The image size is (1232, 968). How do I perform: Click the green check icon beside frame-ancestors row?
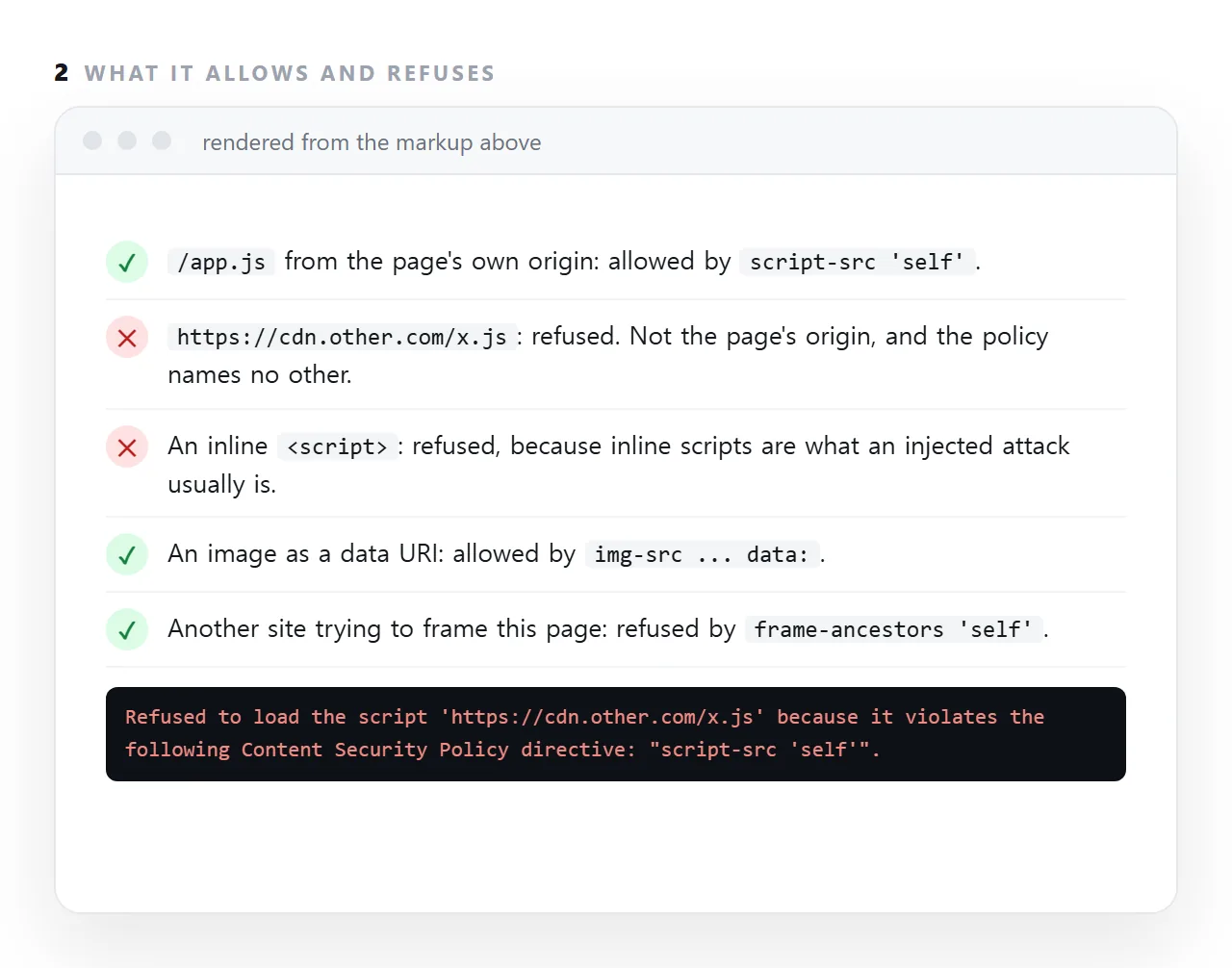pos(126,629)
